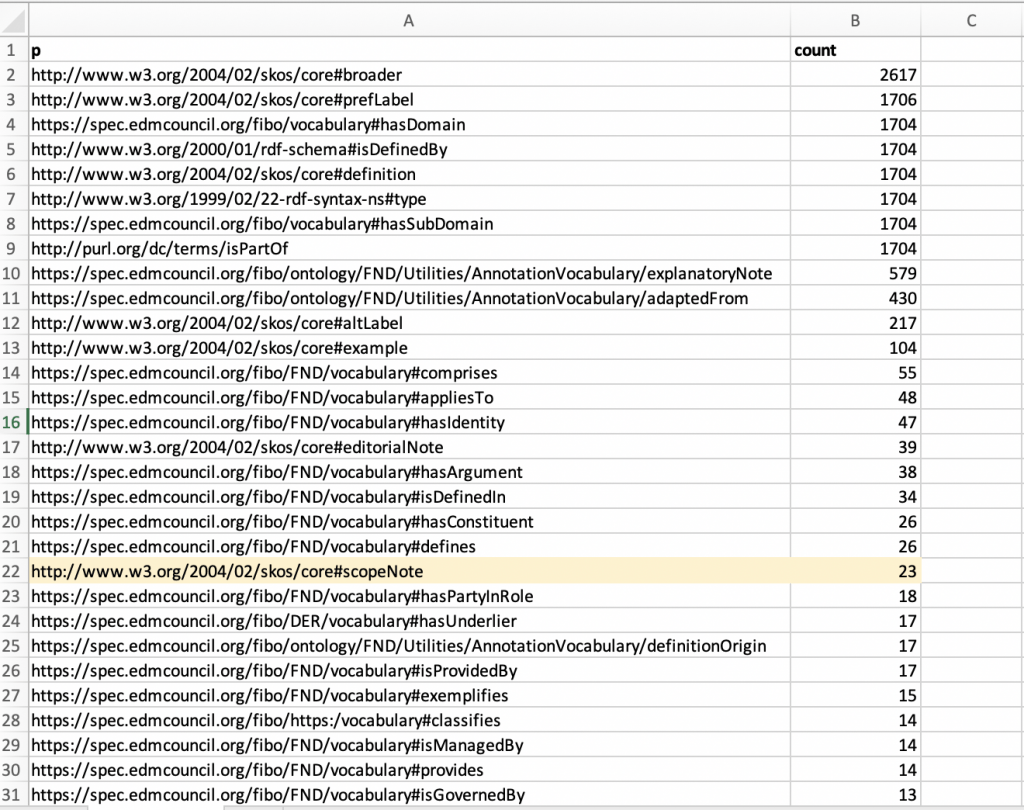Select the vocabulary#hasPartyInRole cell
1024x810 pixels.
(409, 596)
